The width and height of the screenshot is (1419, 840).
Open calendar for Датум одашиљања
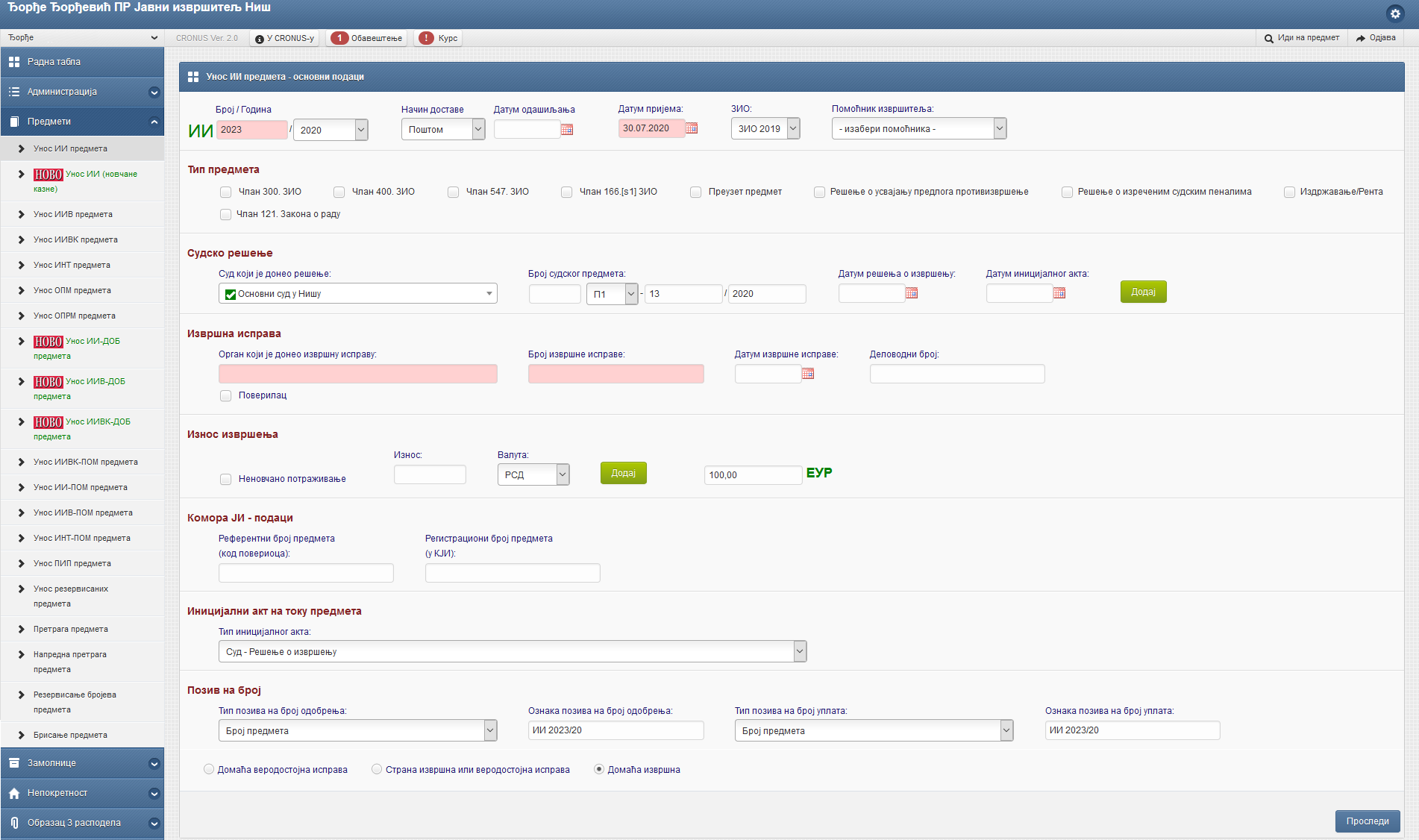coord(567,130)
